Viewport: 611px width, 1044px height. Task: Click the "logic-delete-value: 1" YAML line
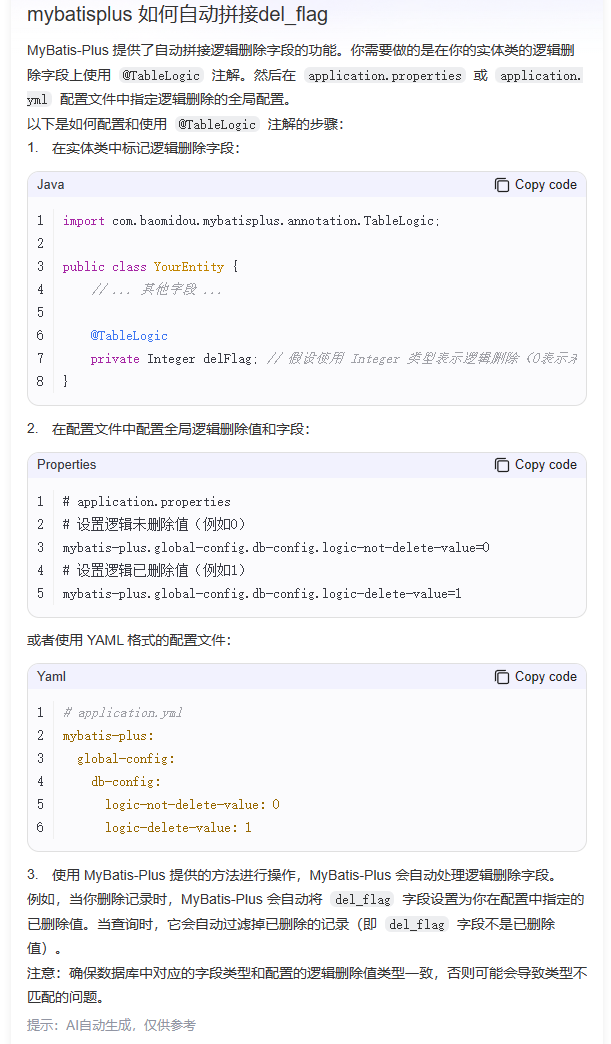click(x=178, y=828)
